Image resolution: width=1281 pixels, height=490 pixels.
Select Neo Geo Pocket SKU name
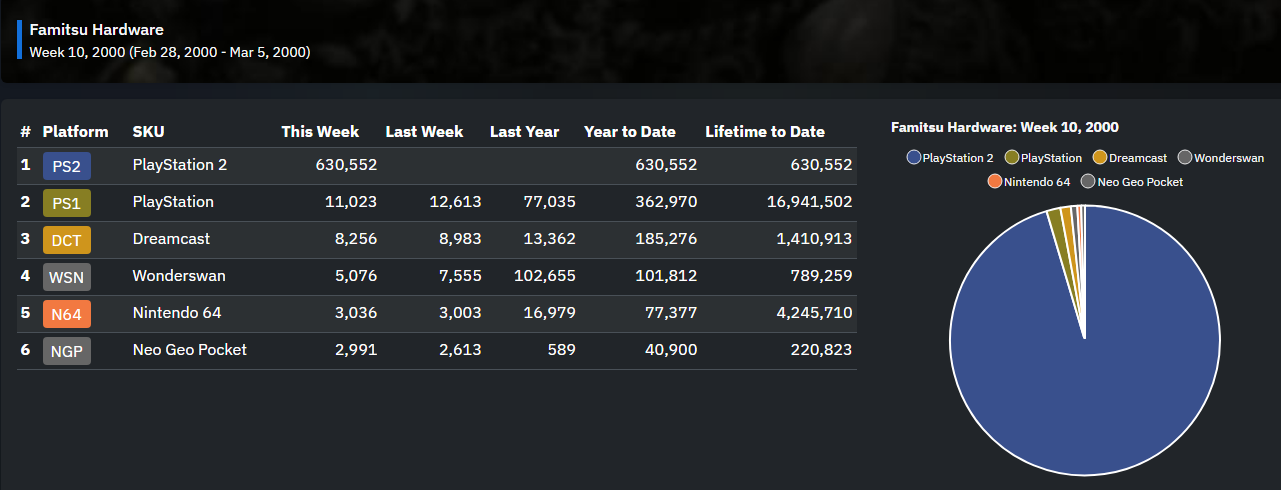tap(190, 350)
